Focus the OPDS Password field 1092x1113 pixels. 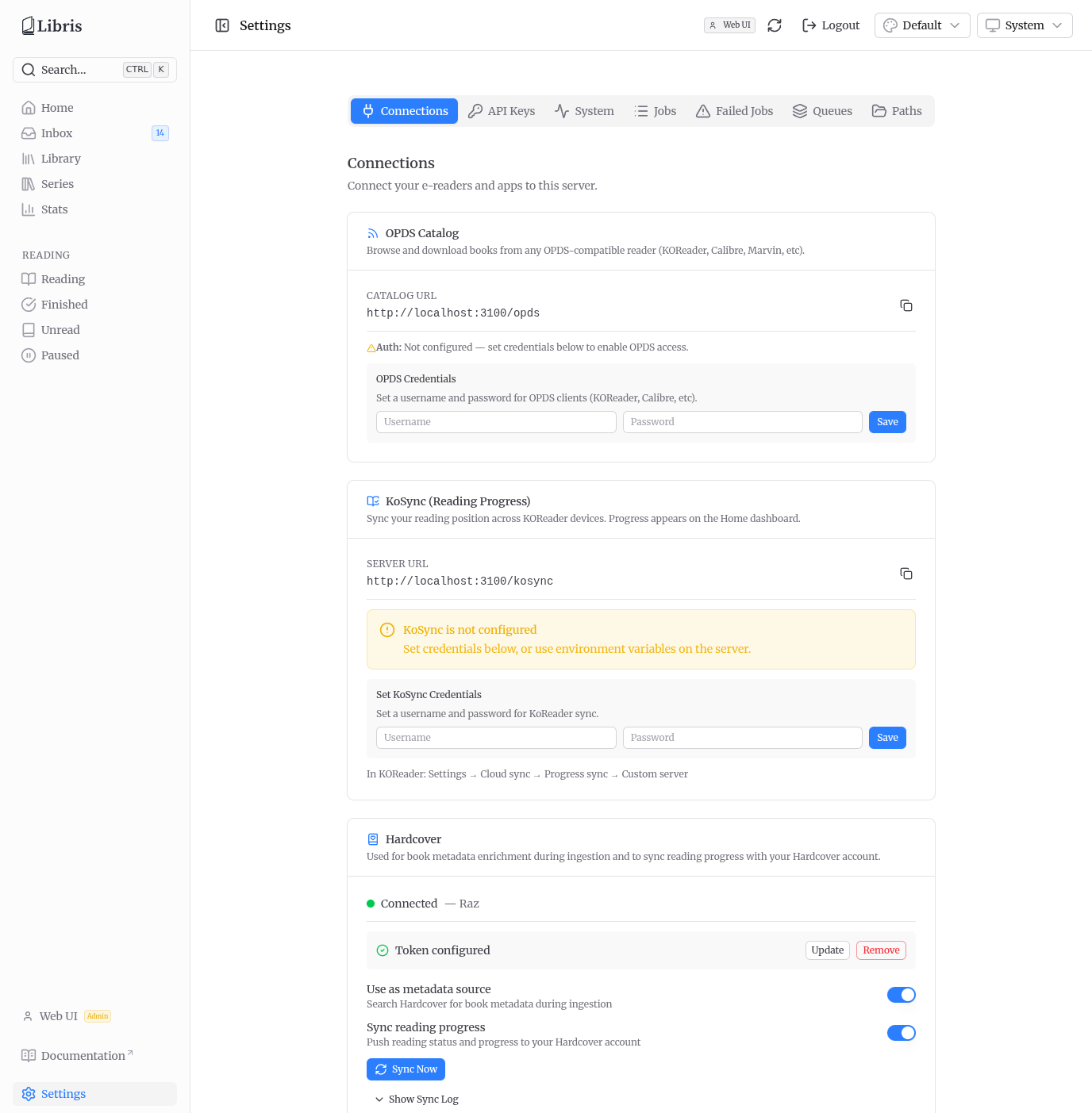click(743, 422)
